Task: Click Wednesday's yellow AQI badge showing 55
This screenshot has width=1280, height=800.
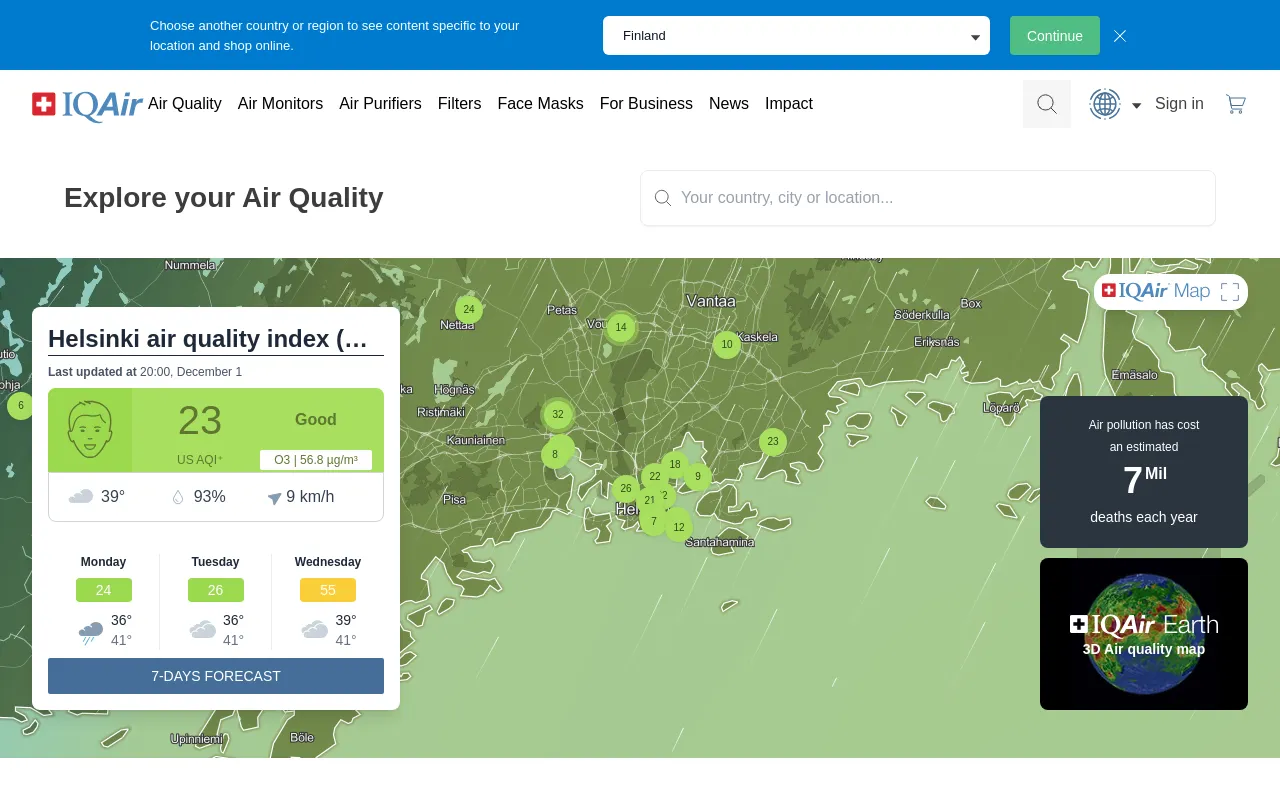Action: (327, 590)
